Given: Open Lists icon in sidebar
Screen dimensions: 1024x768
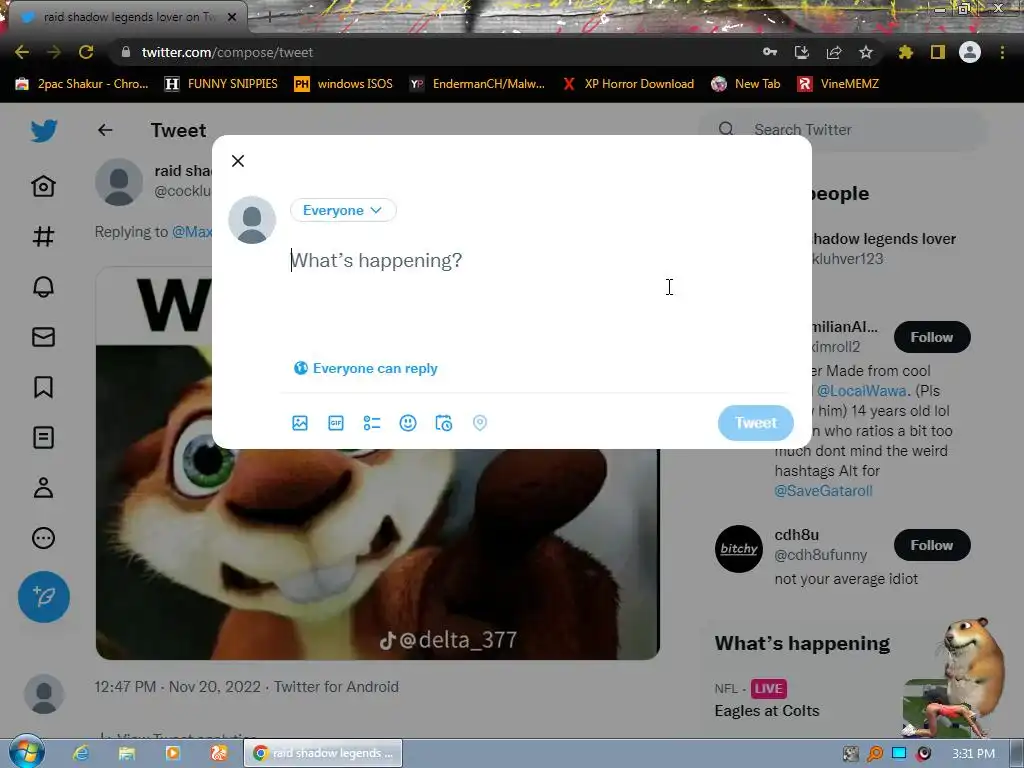Looking at the screenshot, I should click(x=44, y=438).
